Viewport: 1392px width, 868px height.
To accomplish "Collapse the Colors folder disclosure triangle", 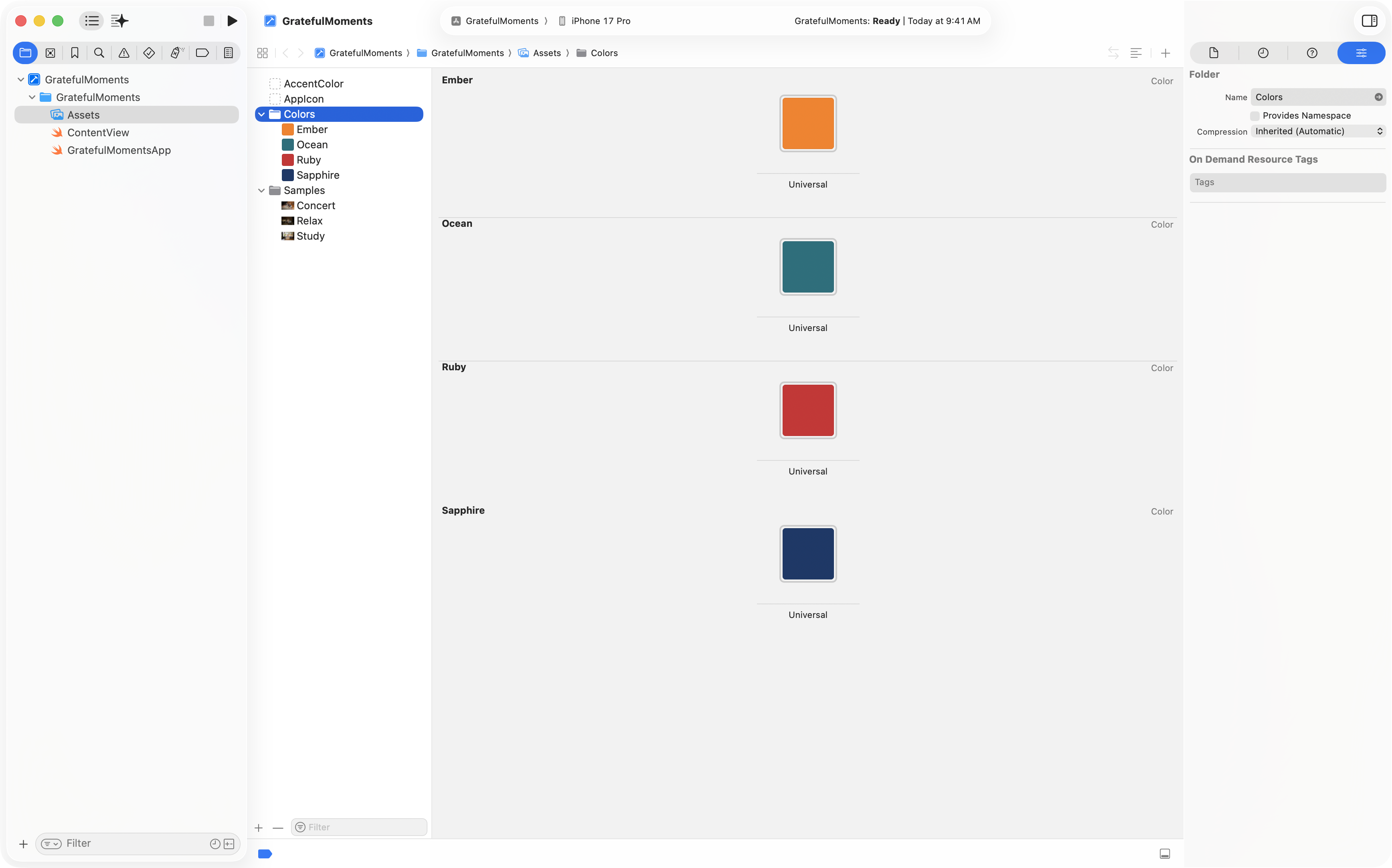I will tap(262, 114).
